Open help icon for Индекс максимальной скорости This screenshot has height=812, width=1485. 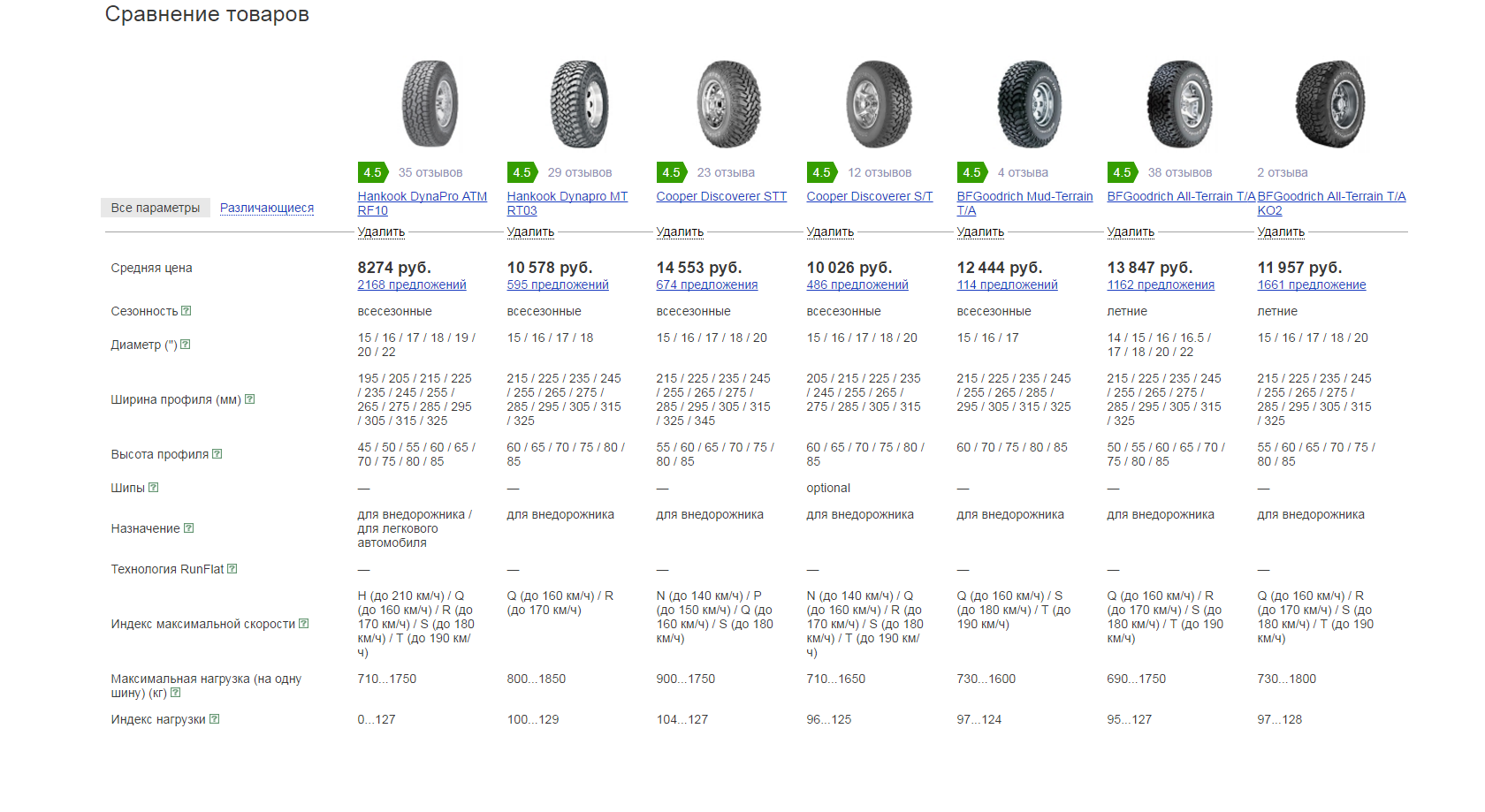[x=304, y=624]
